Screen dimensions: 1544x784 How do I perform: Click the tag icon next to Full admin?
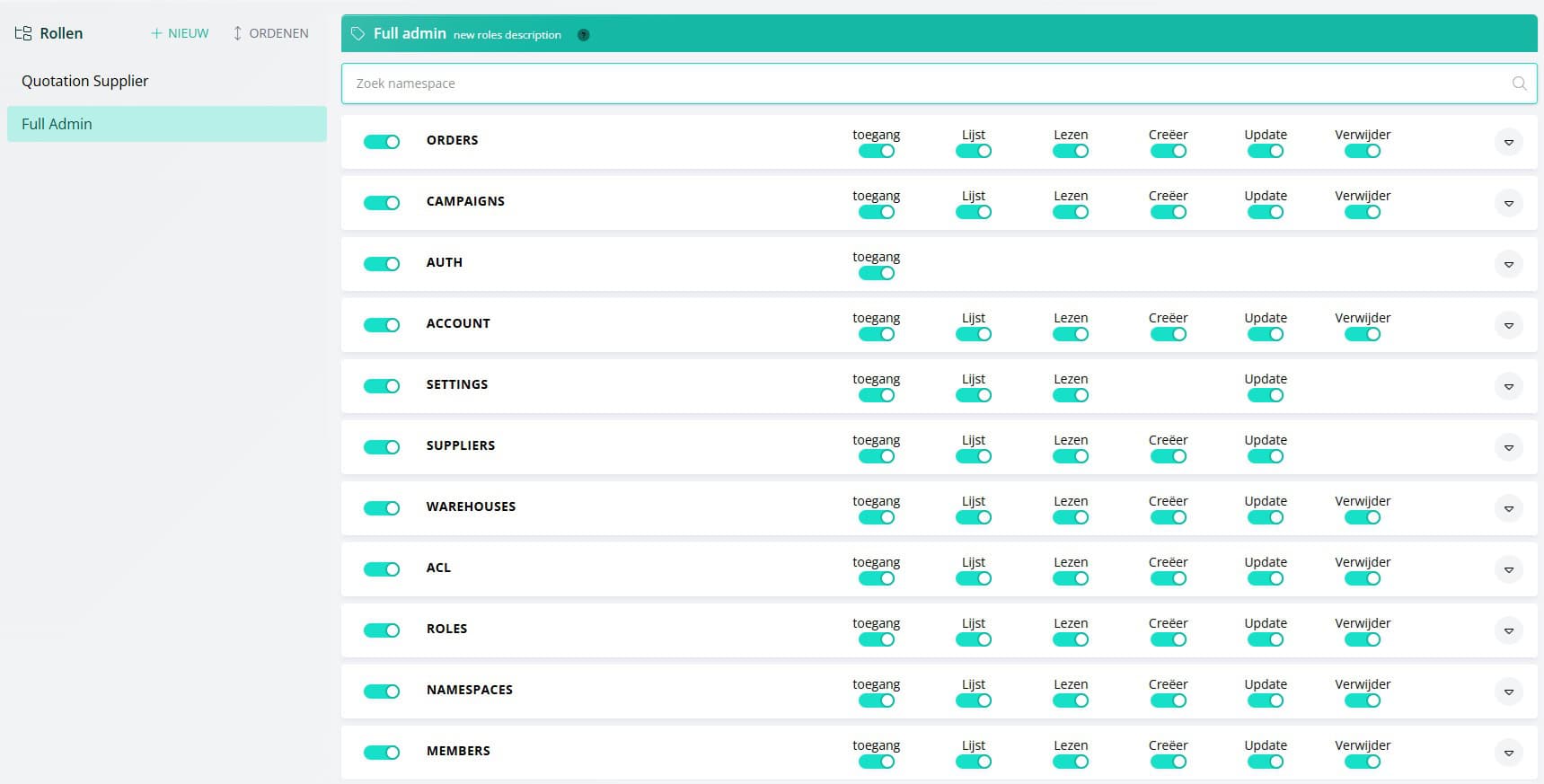tap(357, 34)
